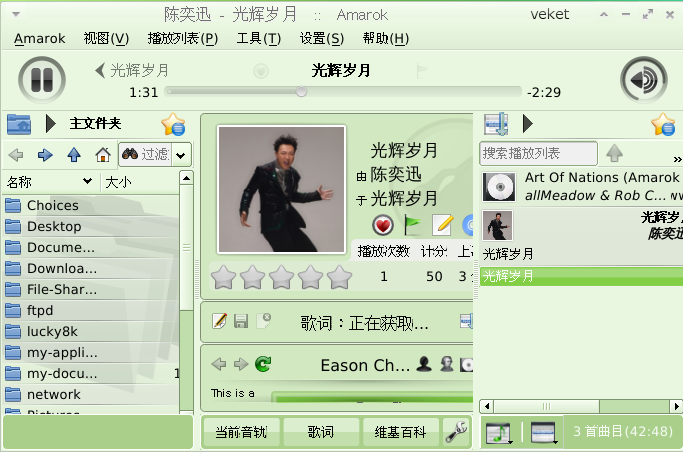Toggle the faded heart love icon in header

click(x=261, y=71)
